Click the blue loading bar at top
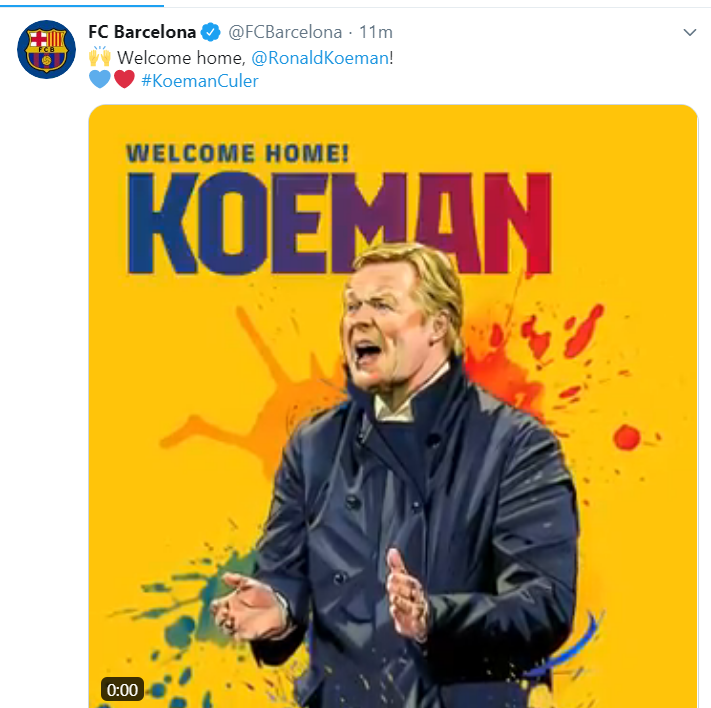711x708 pixels. 80,3
